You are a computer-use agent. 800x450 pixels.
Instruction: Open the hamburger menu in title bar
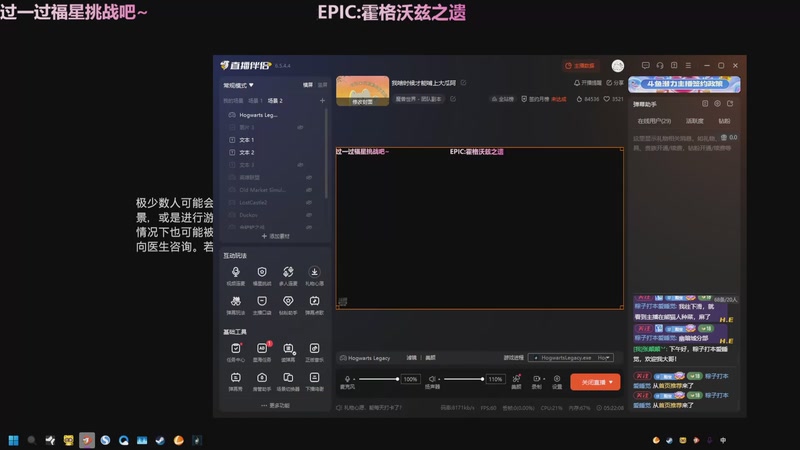(x=688, y=65)
